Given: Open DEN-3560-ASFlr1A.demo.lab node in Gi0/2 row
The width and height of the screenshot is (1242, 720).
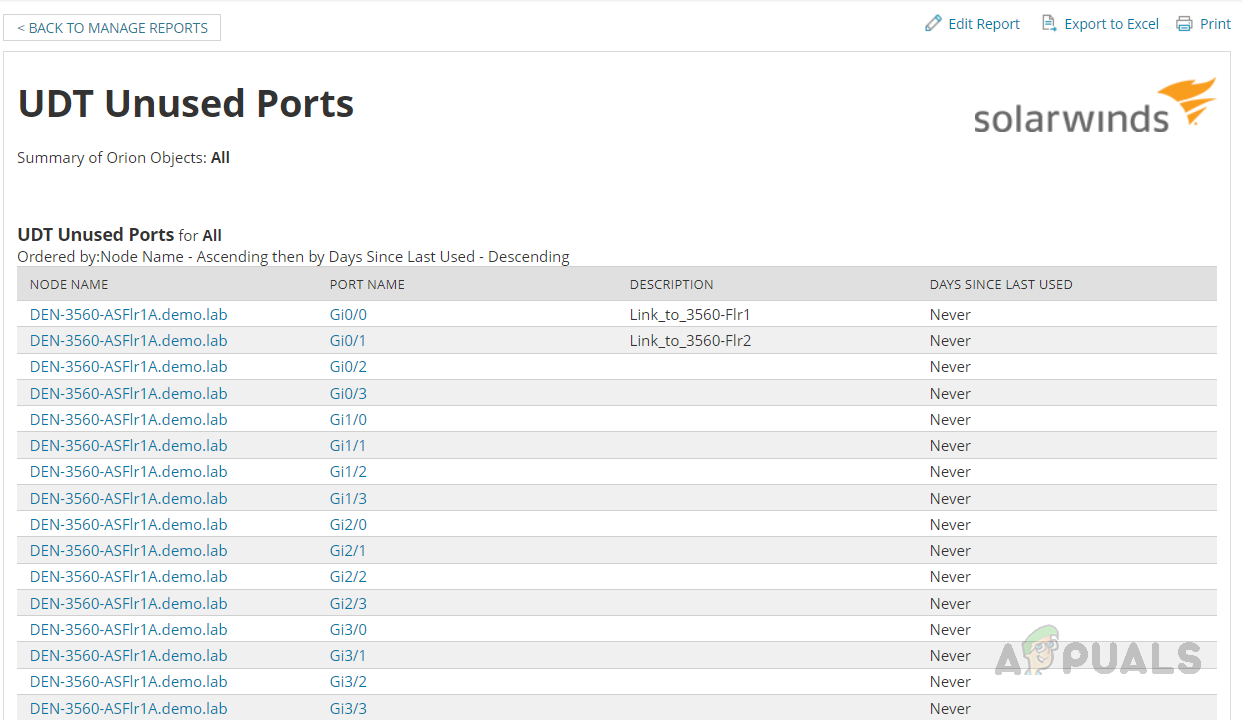Looking at the screenshot, I should (x=129, y=366).
